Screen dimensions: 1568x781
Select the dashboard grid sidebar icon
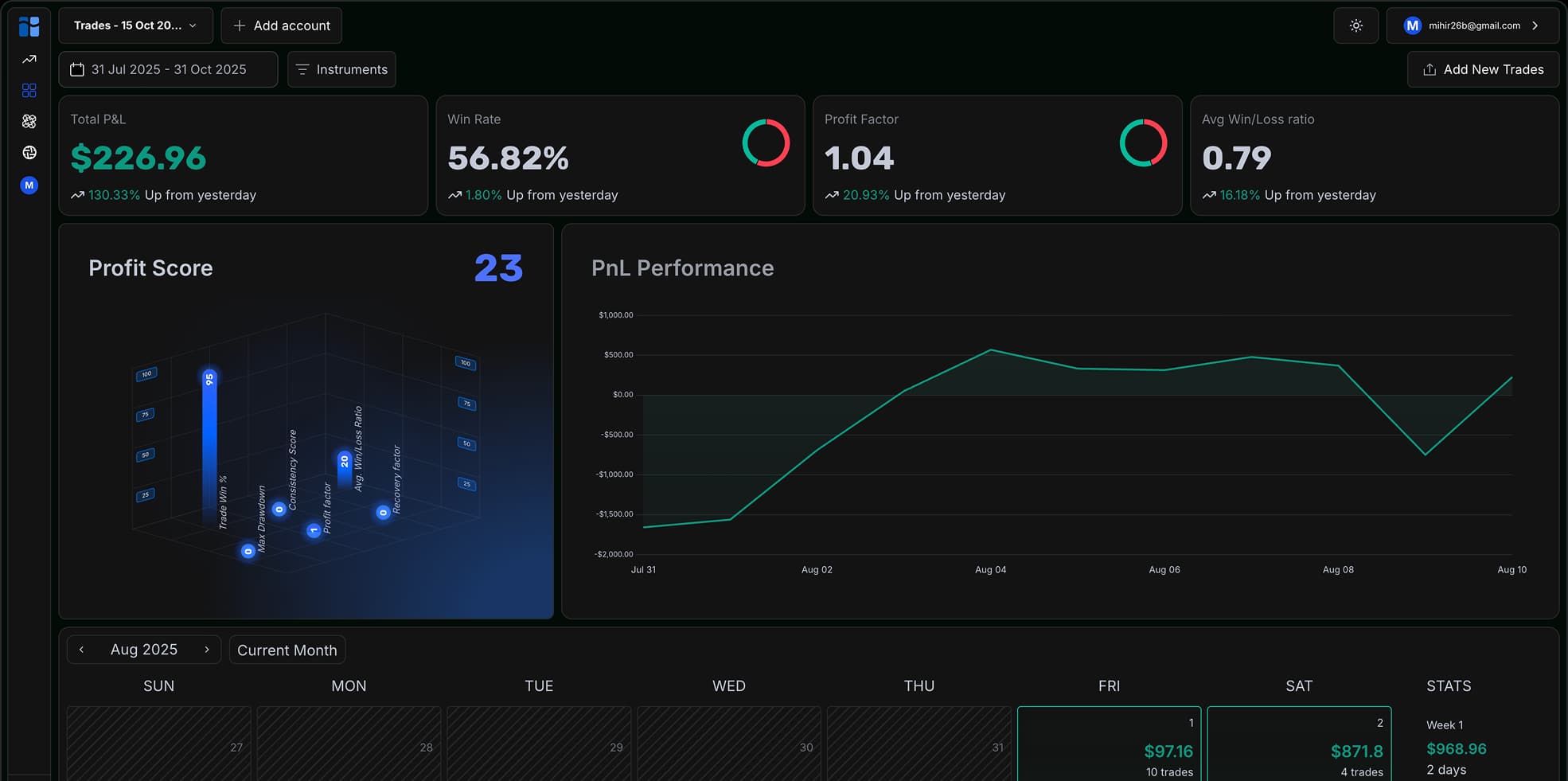pyautogui.click(x=29, y=91)
